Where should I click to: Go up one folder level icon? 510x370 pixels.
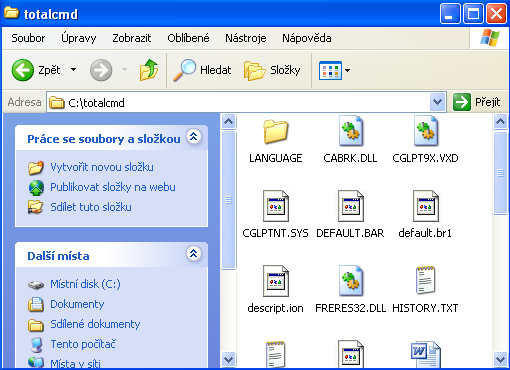149,70
